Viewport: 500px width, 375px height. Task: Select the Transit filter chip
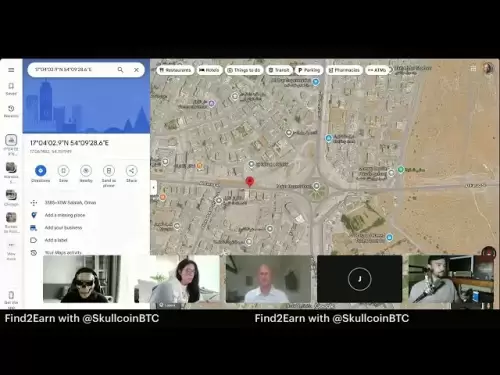[x=279, y=70]
